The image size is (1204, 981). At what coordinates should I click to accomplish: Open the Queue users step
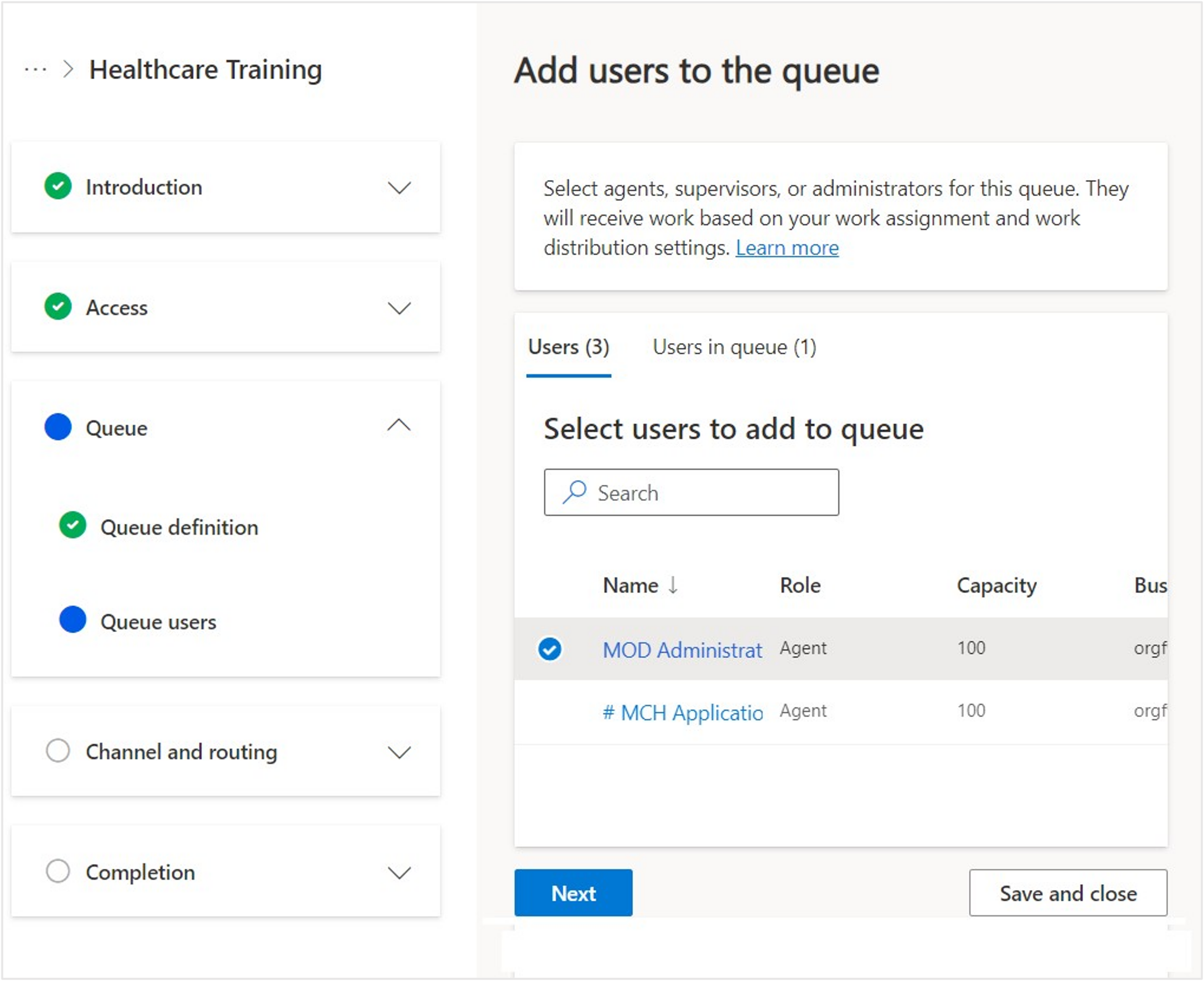(158, 622)
